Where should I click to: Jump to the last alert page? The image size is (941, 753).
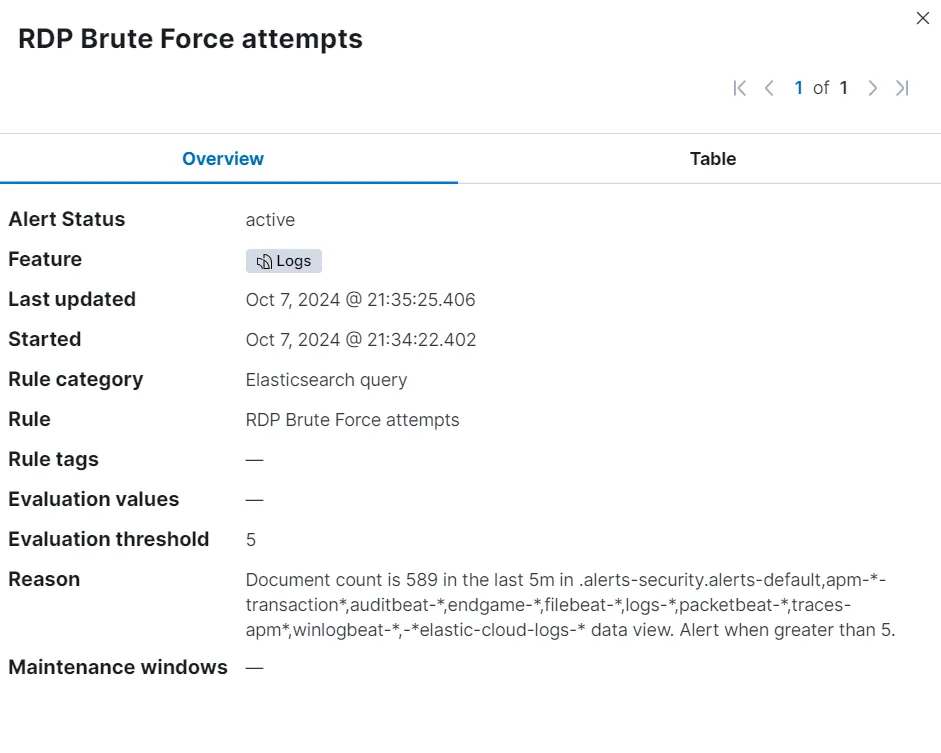pyautogui.click(x=903, y=88)
